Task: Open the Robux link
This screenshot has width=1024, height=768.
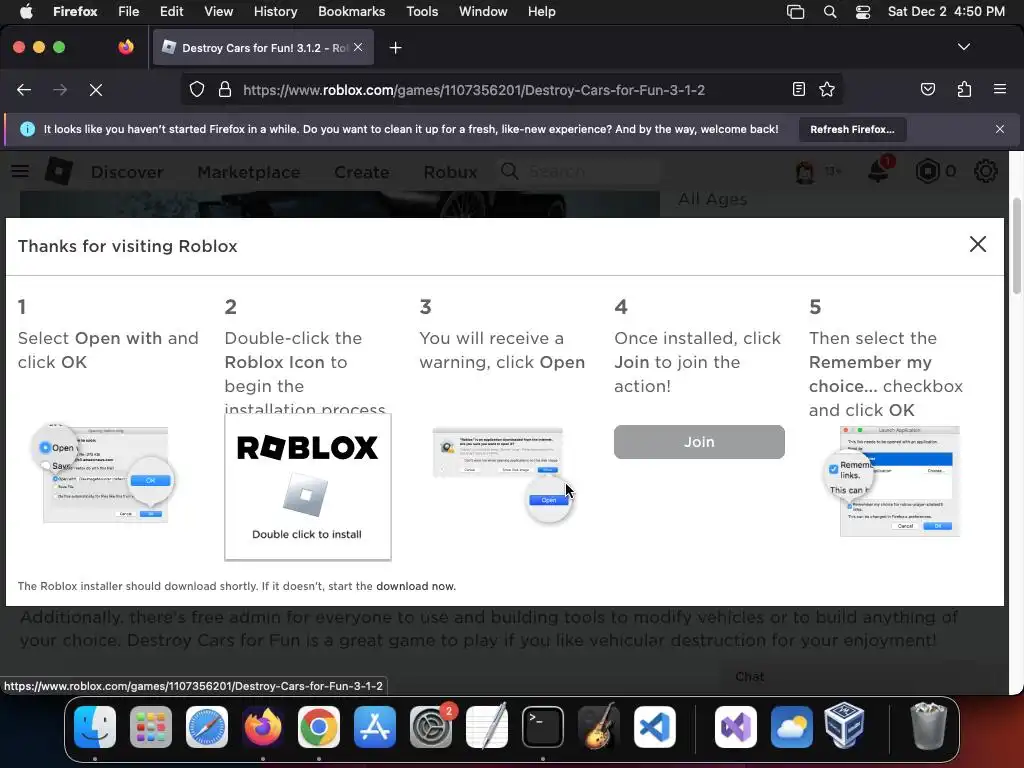Action: (x=450, y=172)
